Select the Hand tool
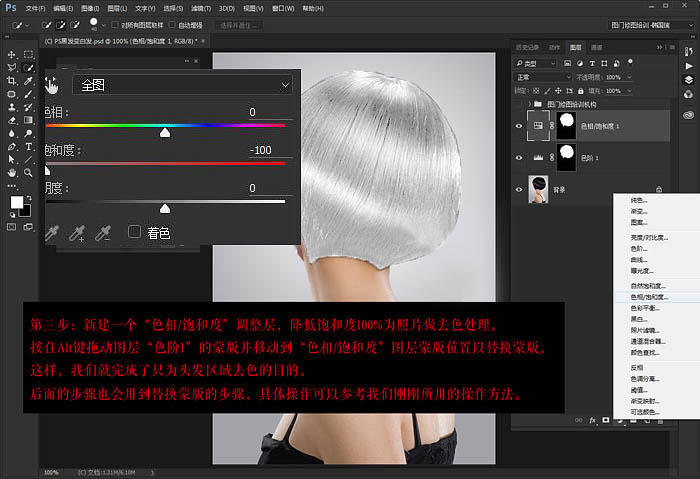The height and width of the screenshot is (479, 700). click(11, 172)
